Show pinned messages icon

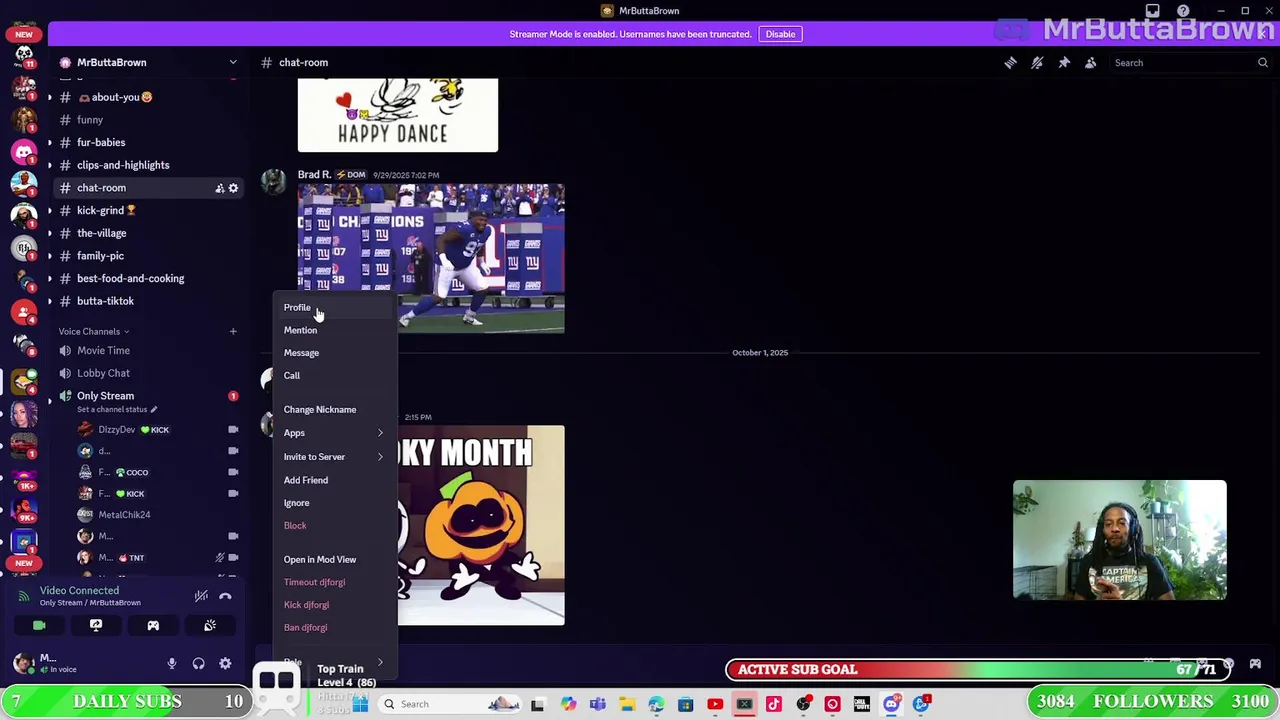[x=1064, y=63]
